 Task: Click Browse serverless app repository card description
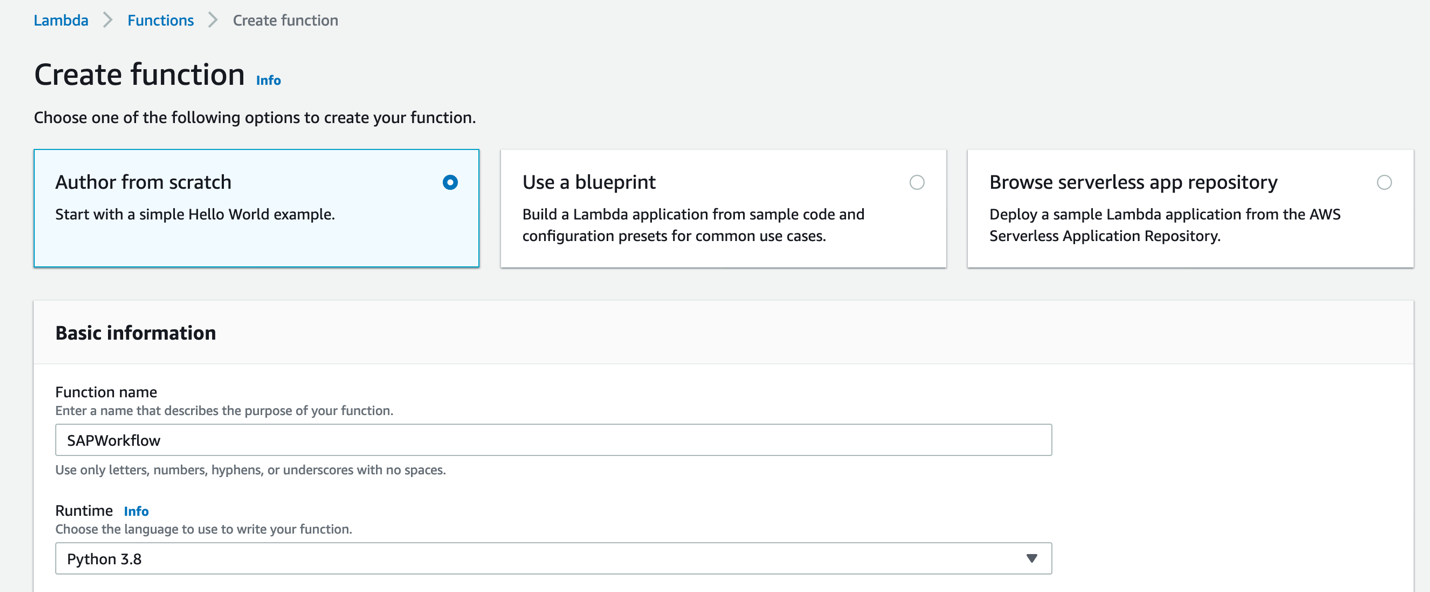point(1164,225)
